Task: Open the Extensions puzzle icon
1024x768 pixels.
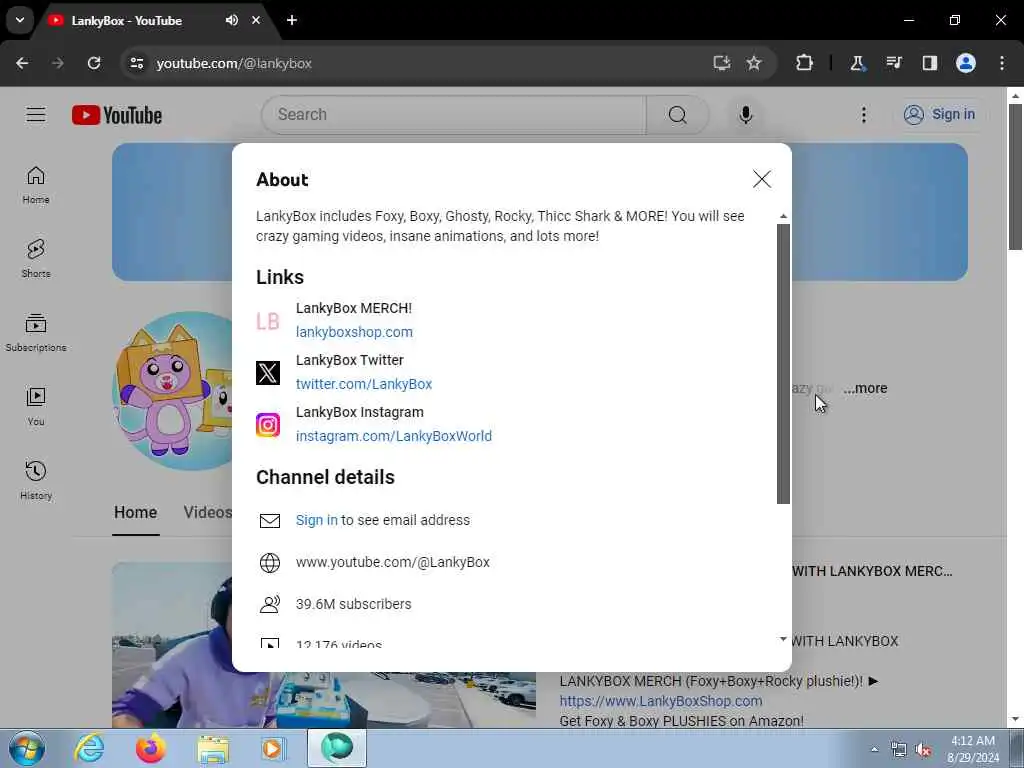Action: point(805,63)
